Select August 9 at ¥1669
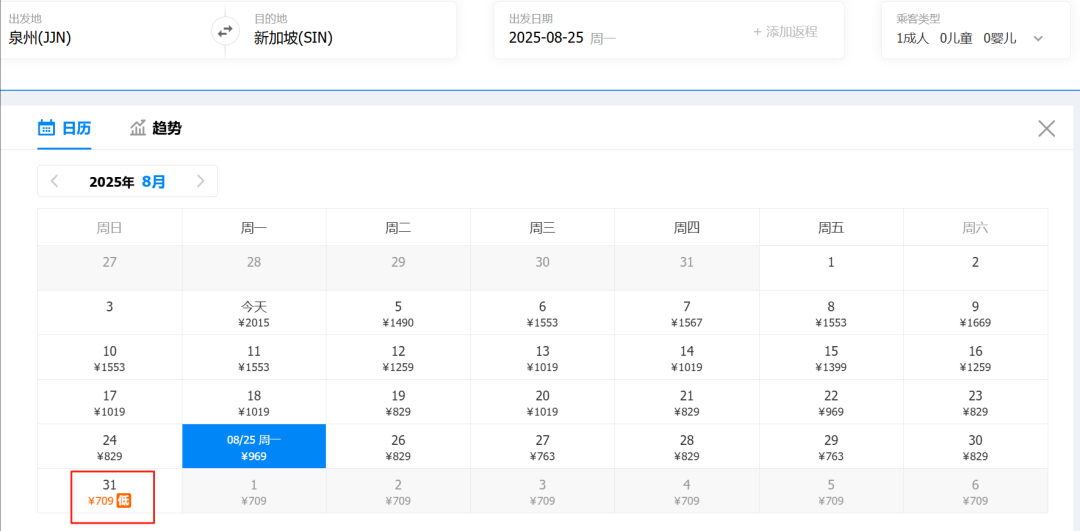This screenshot has height=531, width=1080. tap(975, 313)
